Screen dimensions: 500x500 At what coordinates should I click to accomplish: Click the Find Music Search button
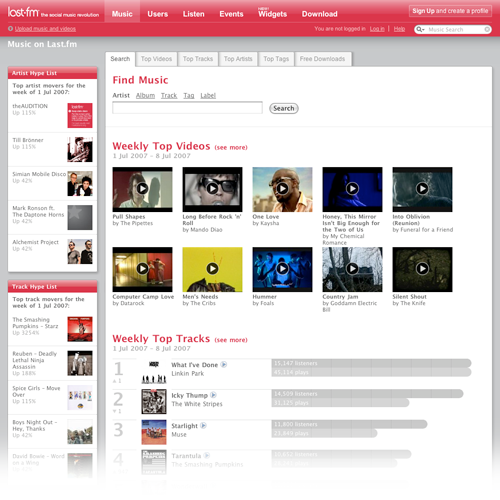(x=284, y=108)
